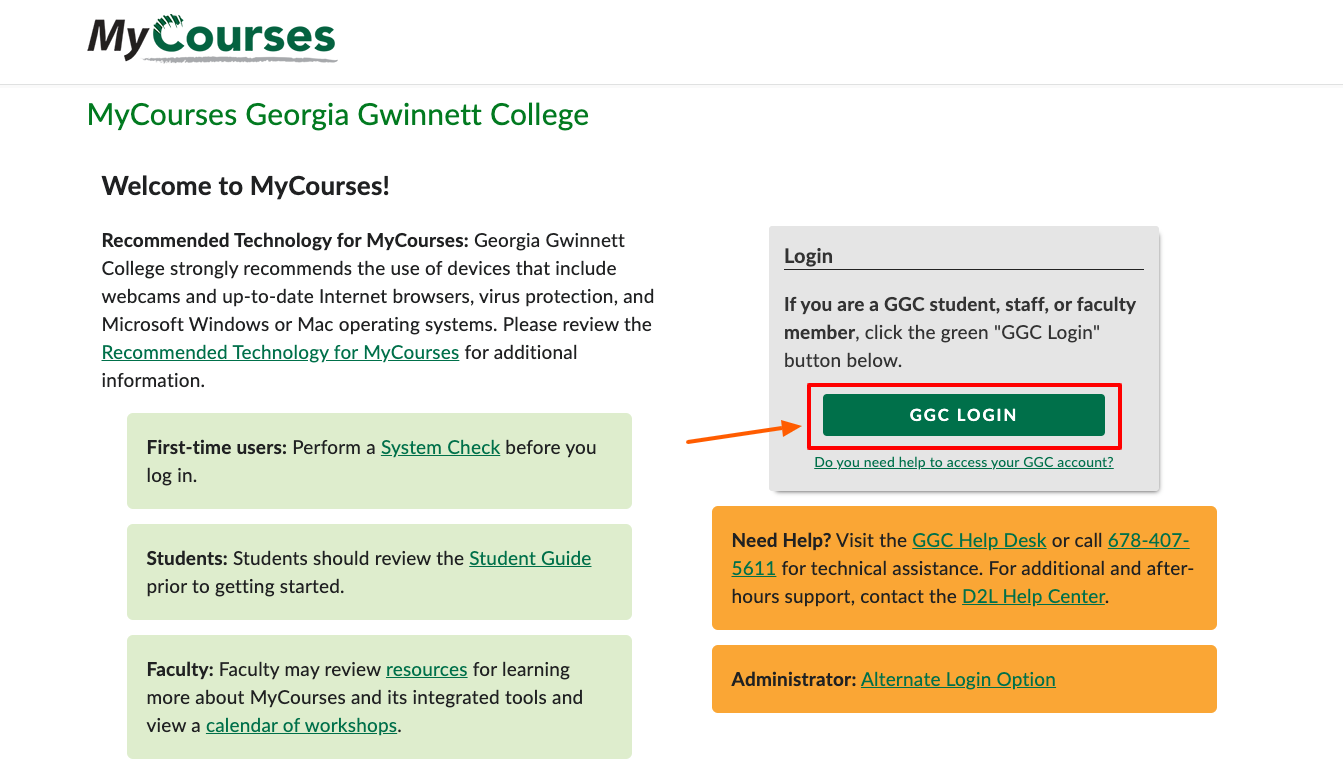
Task: Click 'Recommended Technology for MyCourses:' bold text
Action: point(285,241)
